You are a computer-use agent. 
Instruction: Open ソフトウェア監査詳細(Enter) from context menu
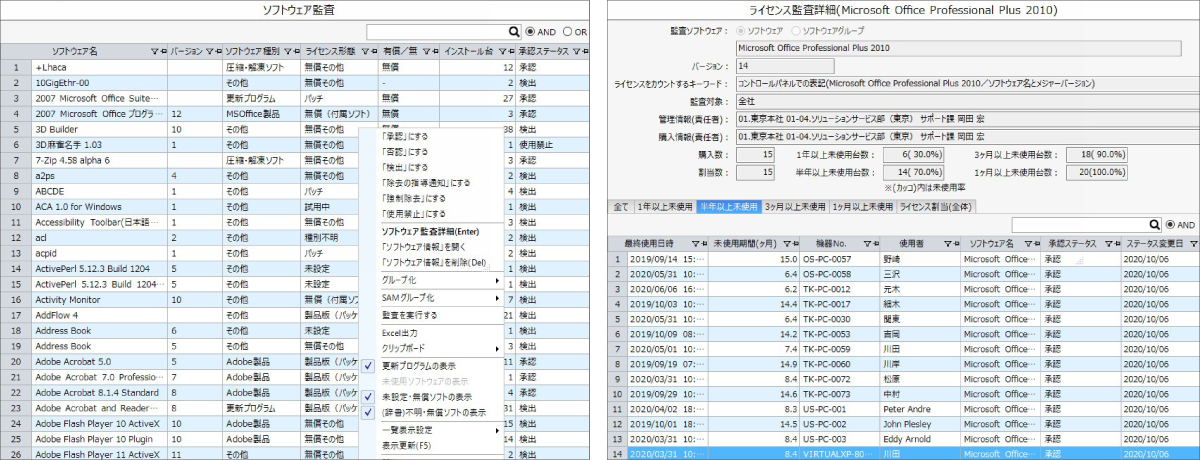432,232
